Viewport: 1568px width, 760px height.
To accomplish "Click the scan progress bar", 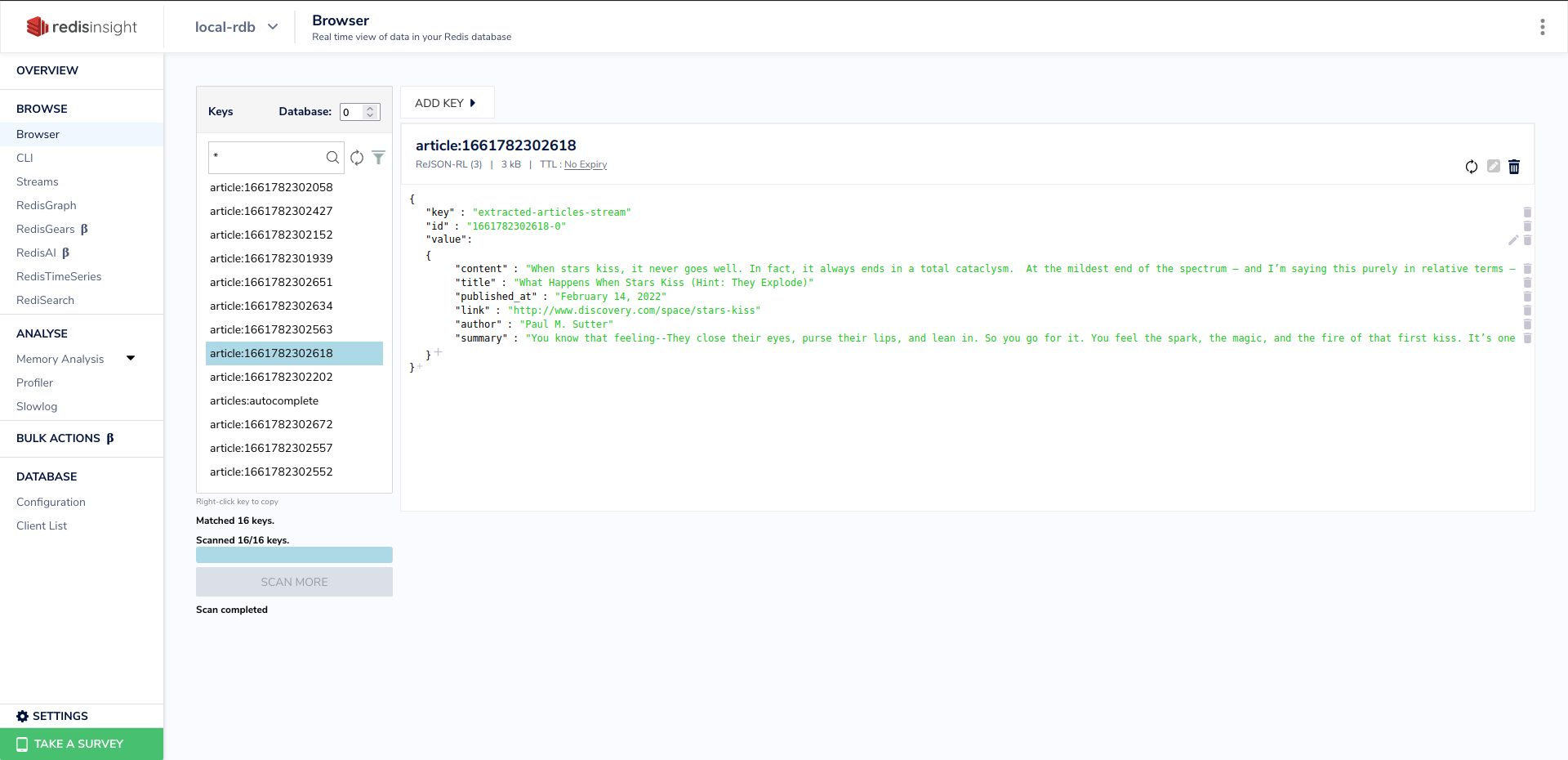I will click(x=294, y=555).
